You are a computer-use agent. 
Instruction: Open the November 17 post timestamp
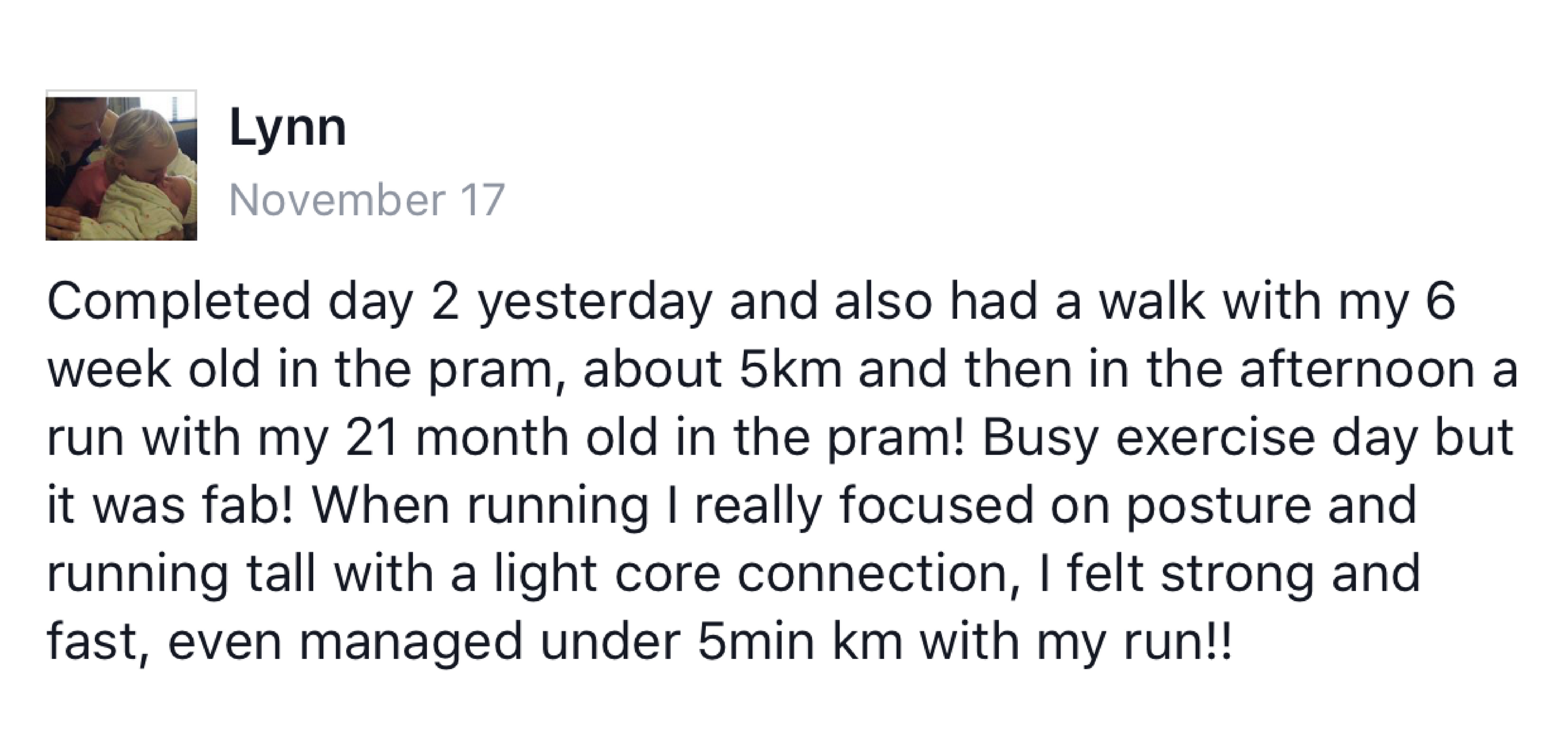coord(367,200)
